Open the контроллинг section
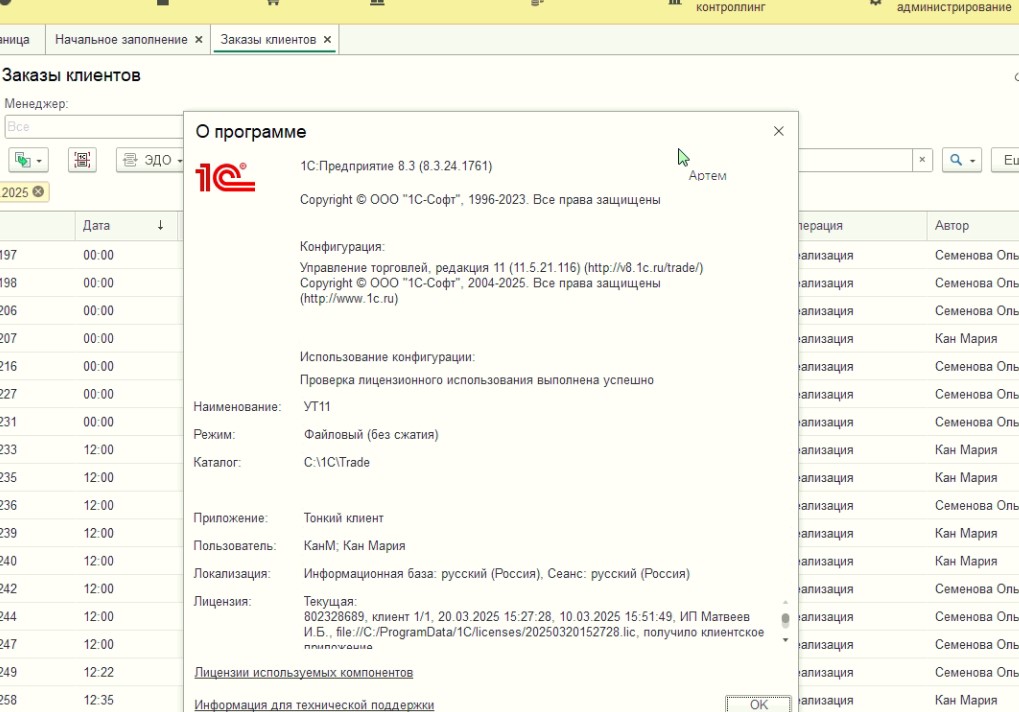The image size is (1019, 712). (728, 6)
